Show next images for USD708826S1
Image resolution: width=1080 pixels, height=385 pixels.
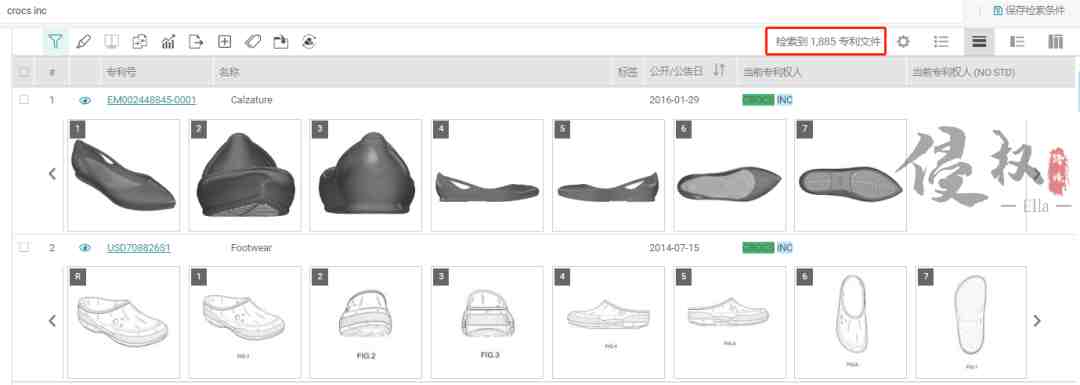point(1037,321)
